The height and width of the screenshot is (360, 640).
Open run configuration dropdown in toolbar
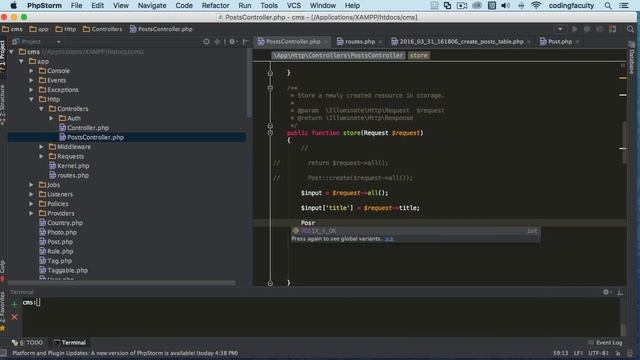point(560,29)
